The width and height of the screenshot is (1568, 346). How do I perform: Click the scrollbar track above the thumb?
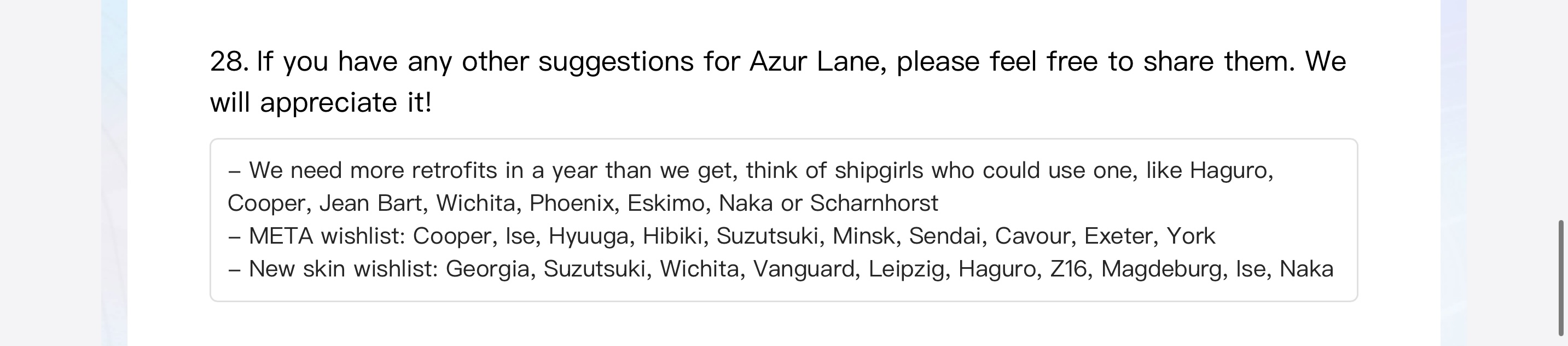(1561, 109)
